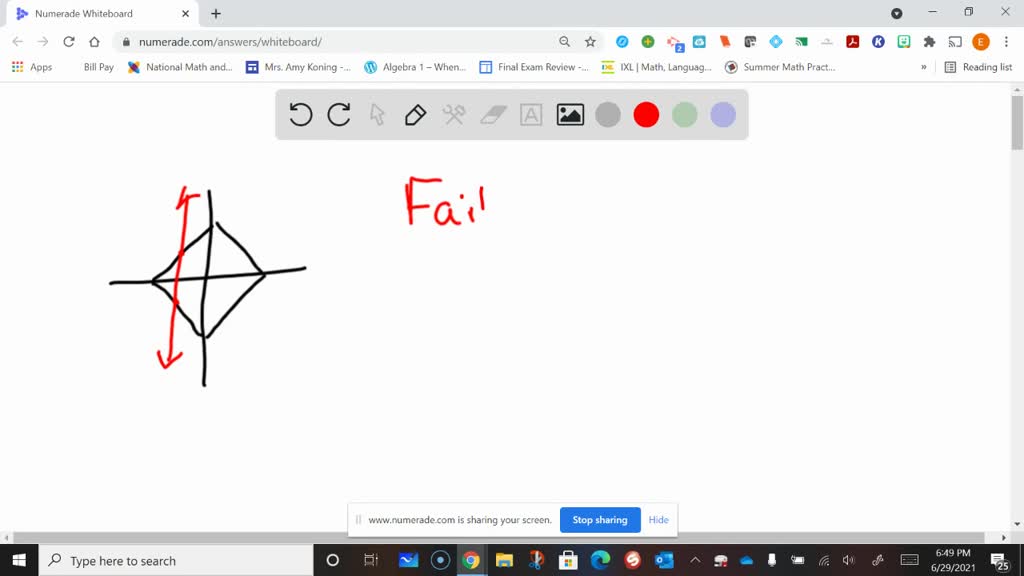Stop sharing the screen
Image resolution: width=1024 pixels, height=576 pixels.
click(600, 520)
